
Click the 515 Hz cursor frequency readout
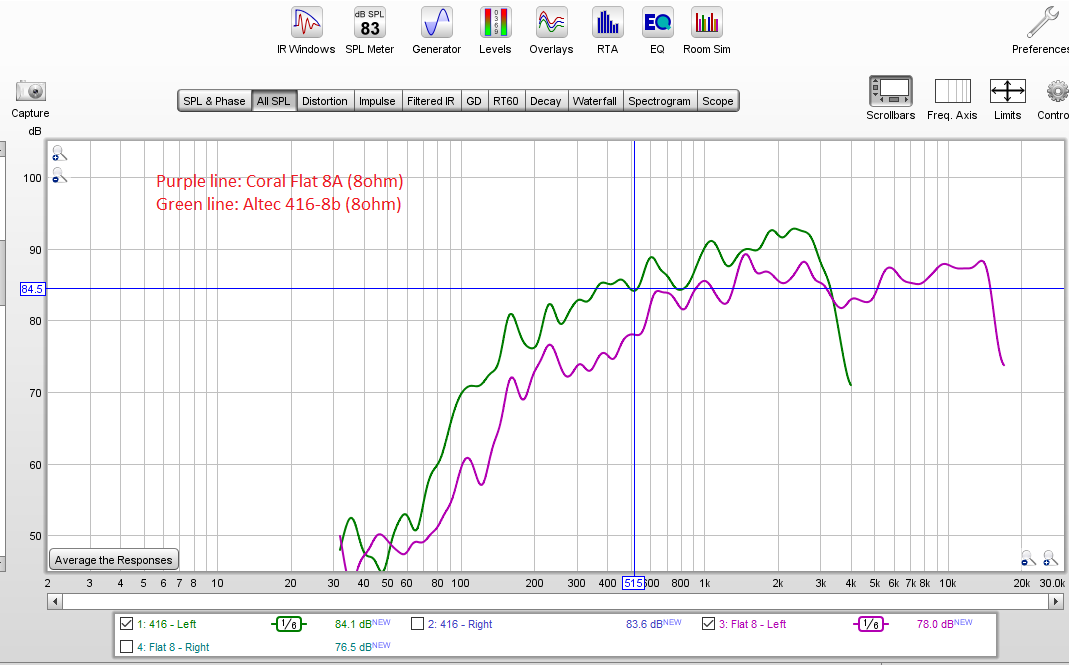[x=633, y=583]
